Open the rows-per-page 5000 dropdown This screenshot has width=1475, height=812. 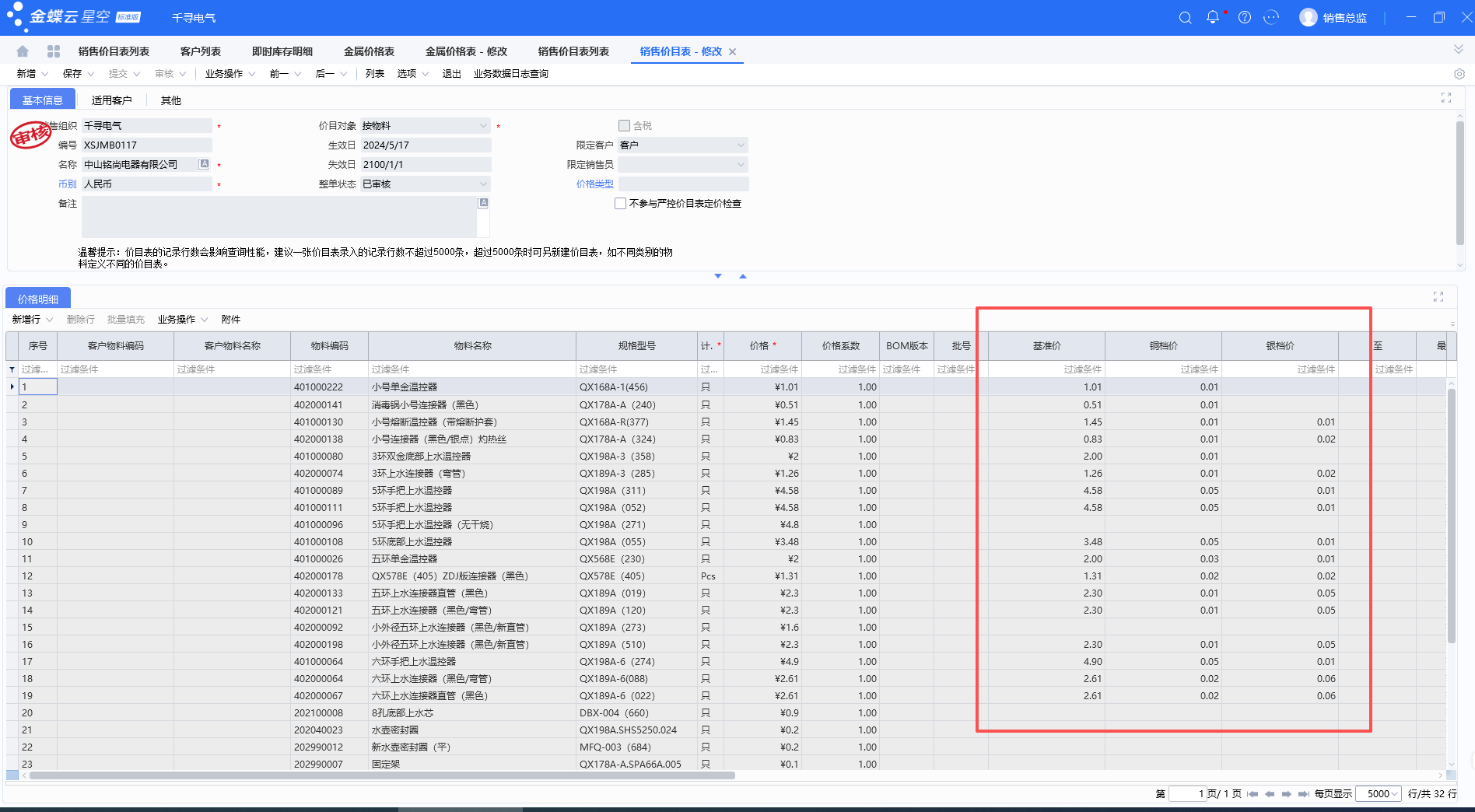[1378, 794]
